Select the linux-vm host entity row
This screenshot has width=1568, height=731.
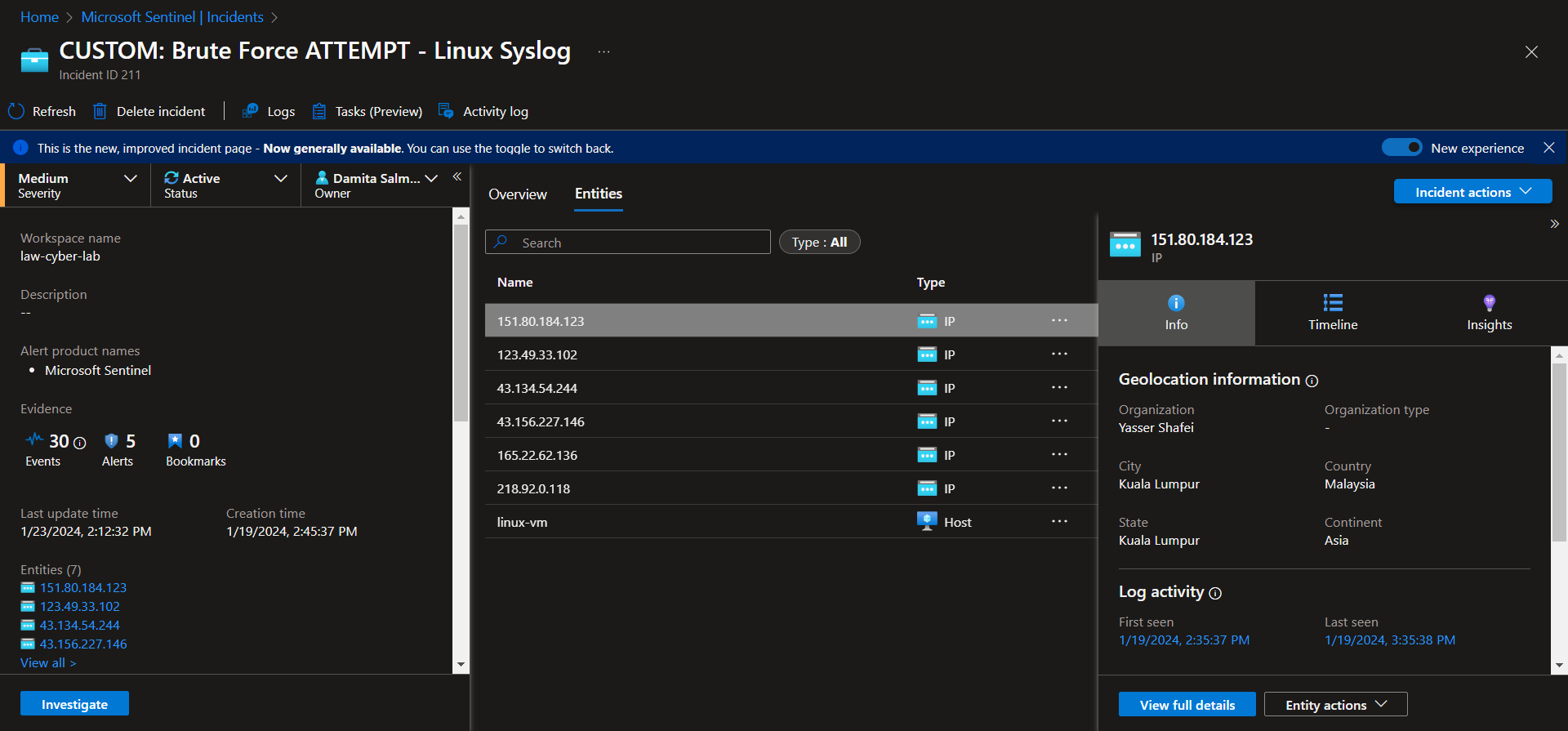point(791,522)
